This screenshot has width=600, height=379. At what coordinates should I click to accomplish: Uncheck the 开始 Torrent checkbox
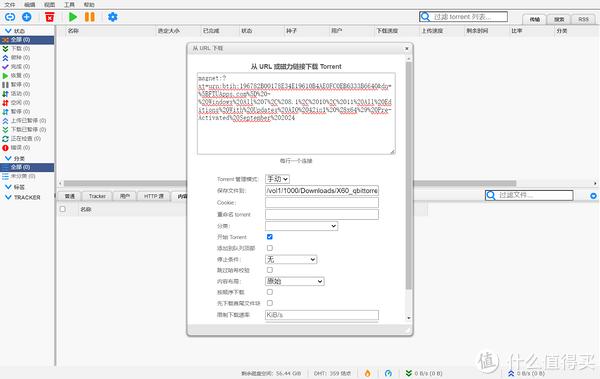pyautogui.click(x=270, y=237)
